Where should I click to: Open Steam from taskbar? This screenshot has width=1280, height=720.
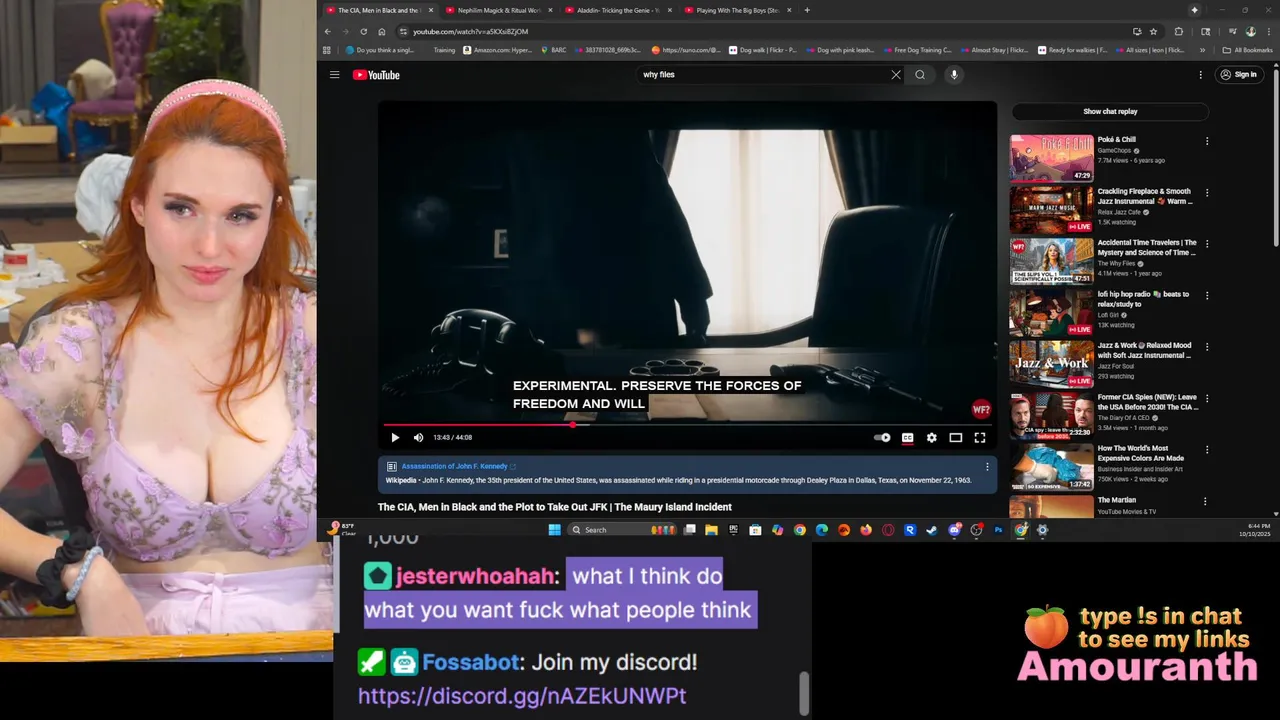point(932,530)
